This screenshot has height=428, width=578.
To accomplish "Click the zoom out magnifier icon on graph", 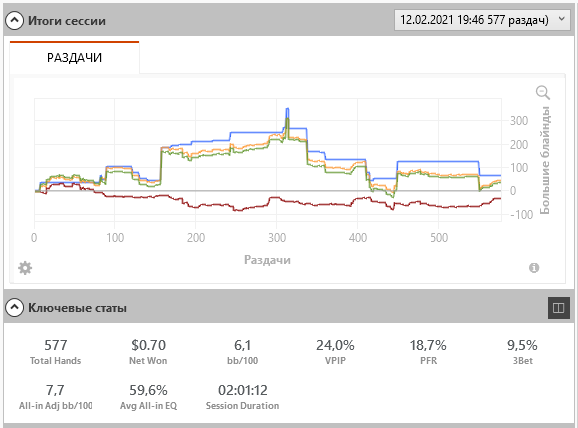I will pyautogui.click(x=543, y=92).
